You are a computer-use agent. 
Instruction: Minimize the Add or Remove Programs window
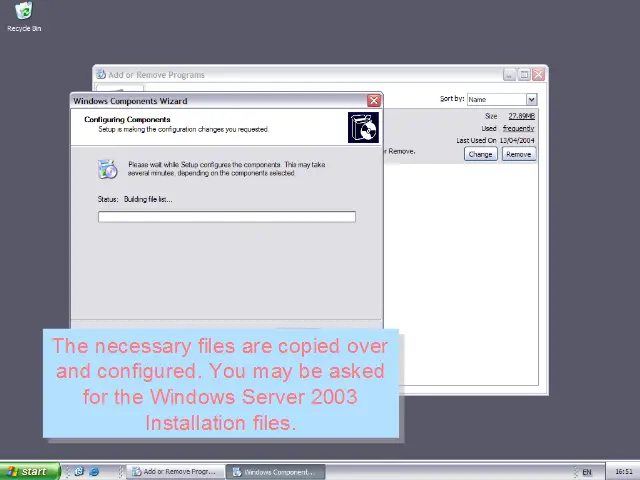click(509, 74)
